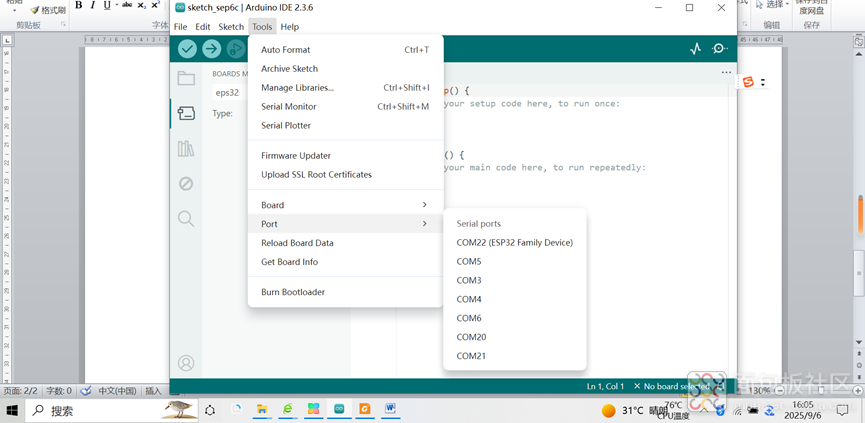
Task: Select Burn Bootloader menu entry
Action: tap(293, 292)
